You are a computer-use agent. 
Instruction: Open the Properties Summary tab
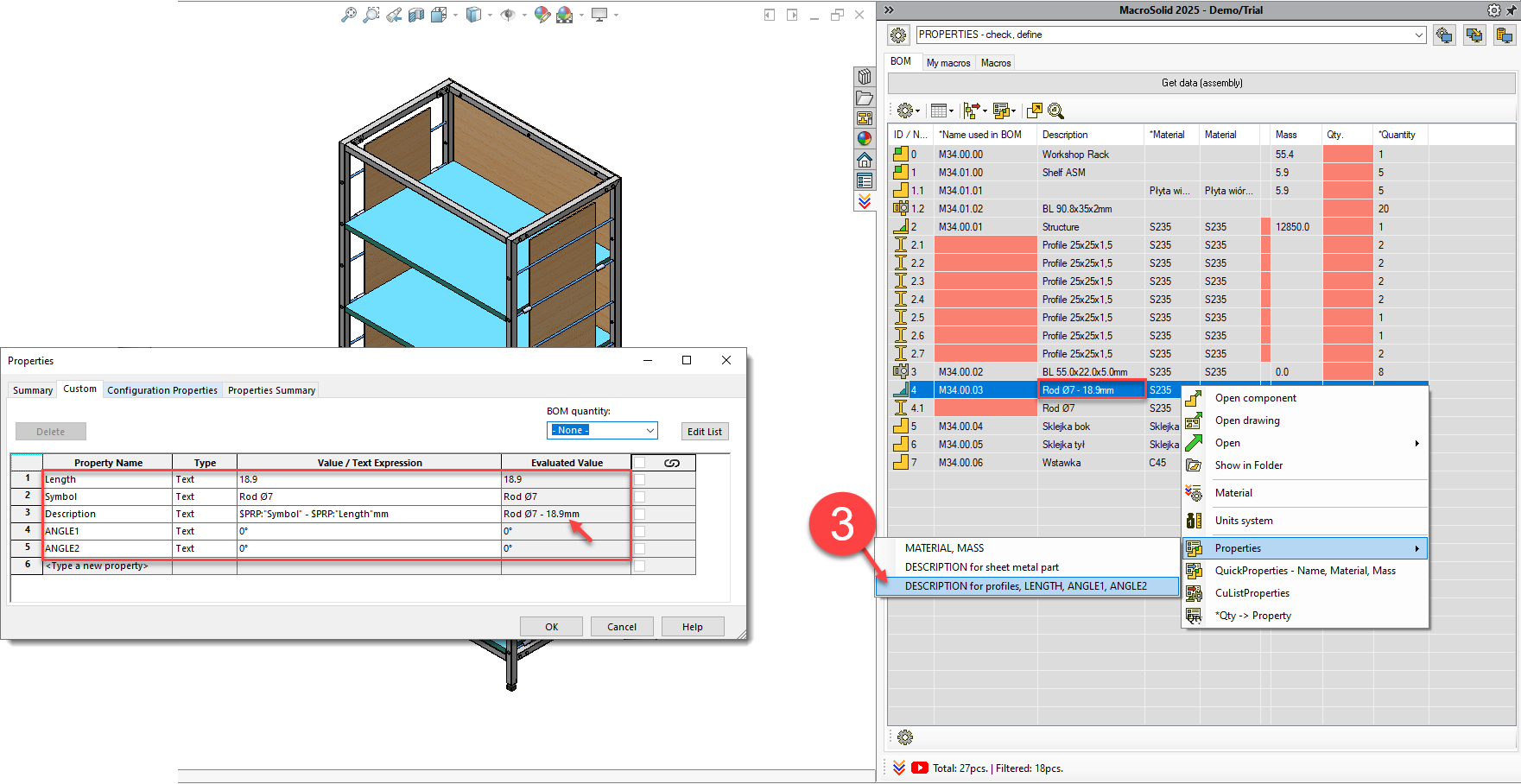[271, 390]
